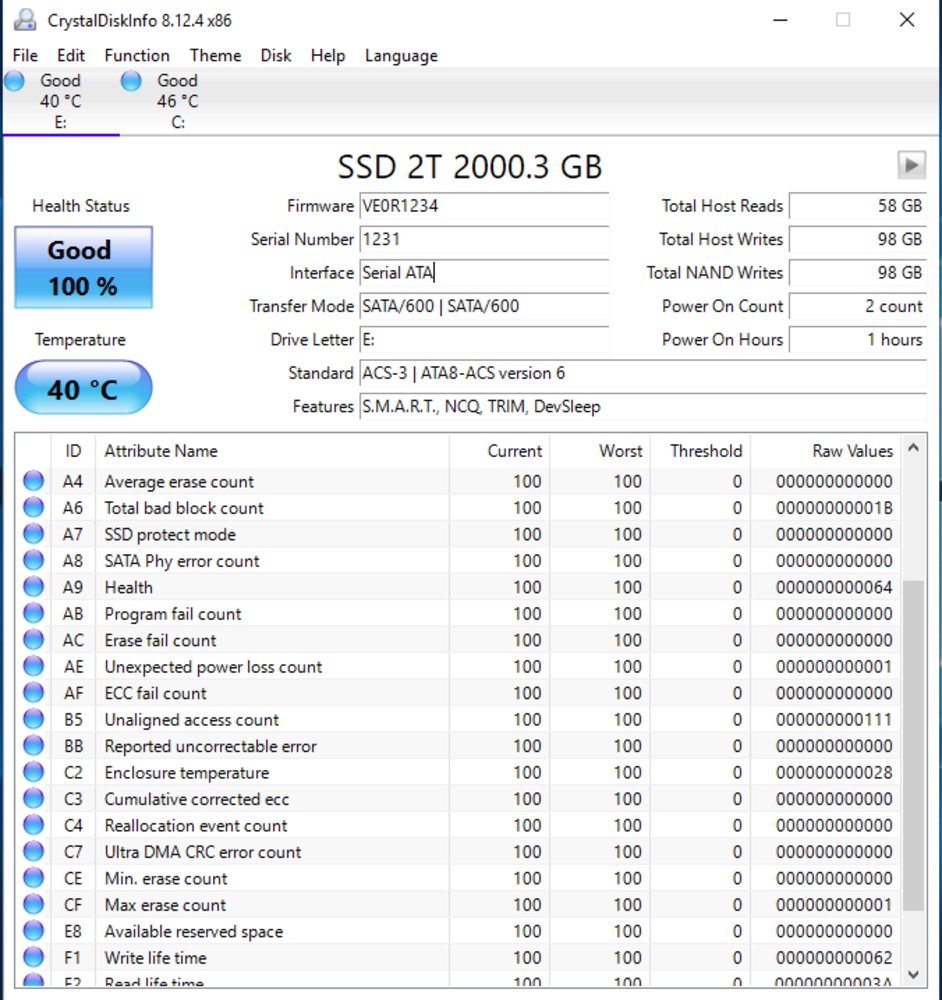Click the status orb for Average erase count
This screenshot has height=1000, width=942.
coord(33,481)
